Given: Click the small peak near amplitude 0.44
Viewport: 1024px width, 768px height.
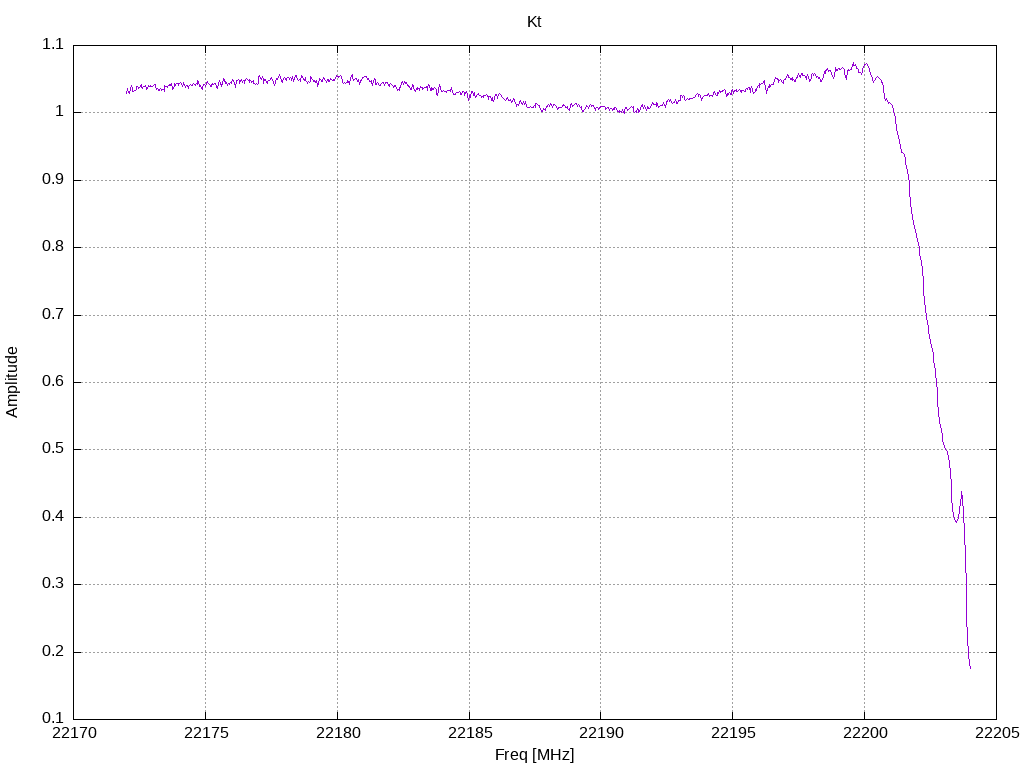Looking at the screenshot, I should 961,492.
